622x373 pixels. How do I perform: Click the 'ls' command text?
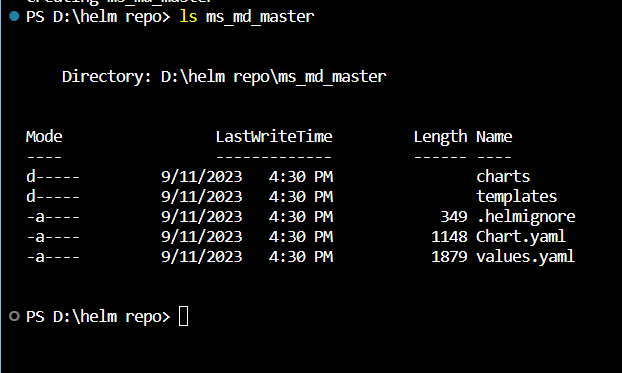coord(188,16)
